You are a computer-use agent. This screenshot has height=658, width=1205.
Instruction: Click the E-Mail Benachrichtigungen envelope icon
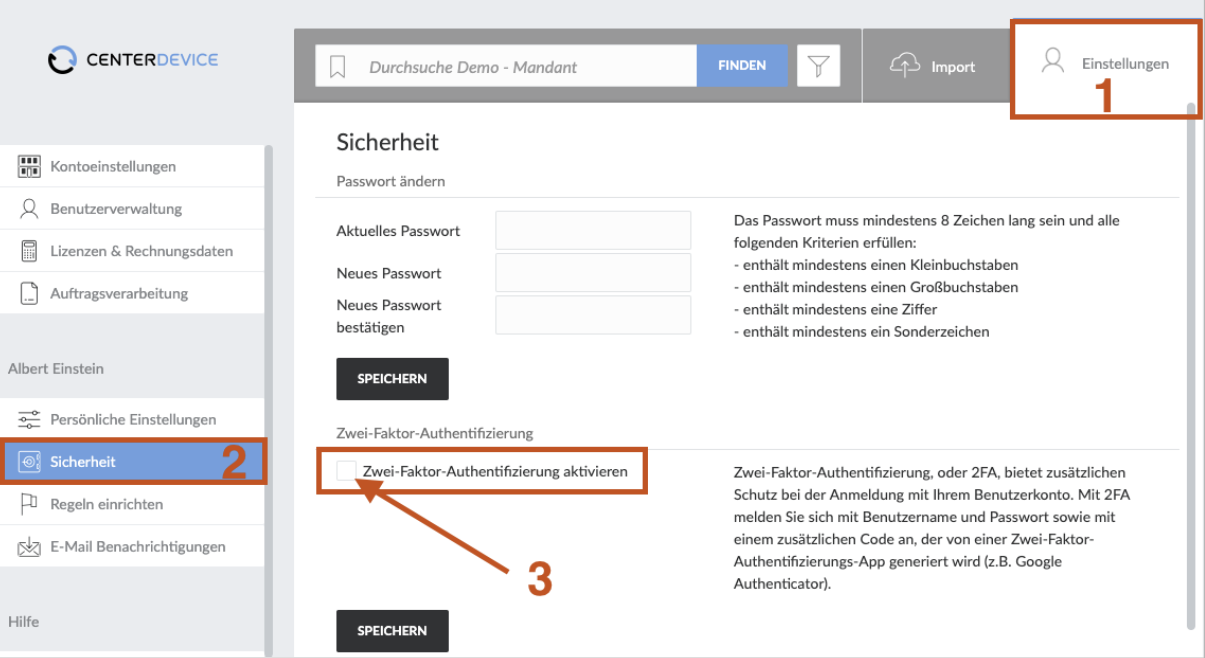click(29, 546)
